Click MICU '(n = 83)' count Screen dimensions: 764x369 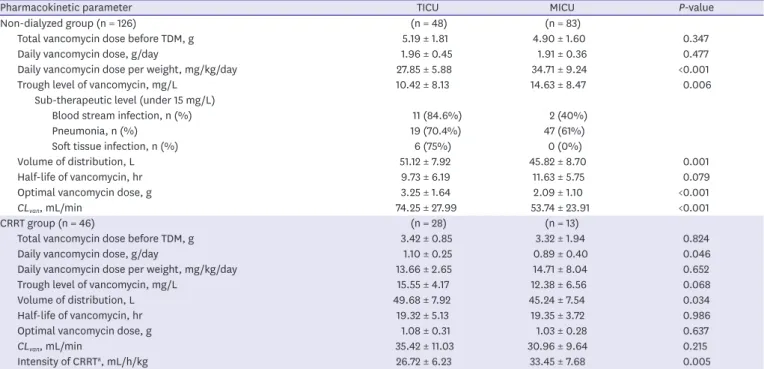click(563, 23)
